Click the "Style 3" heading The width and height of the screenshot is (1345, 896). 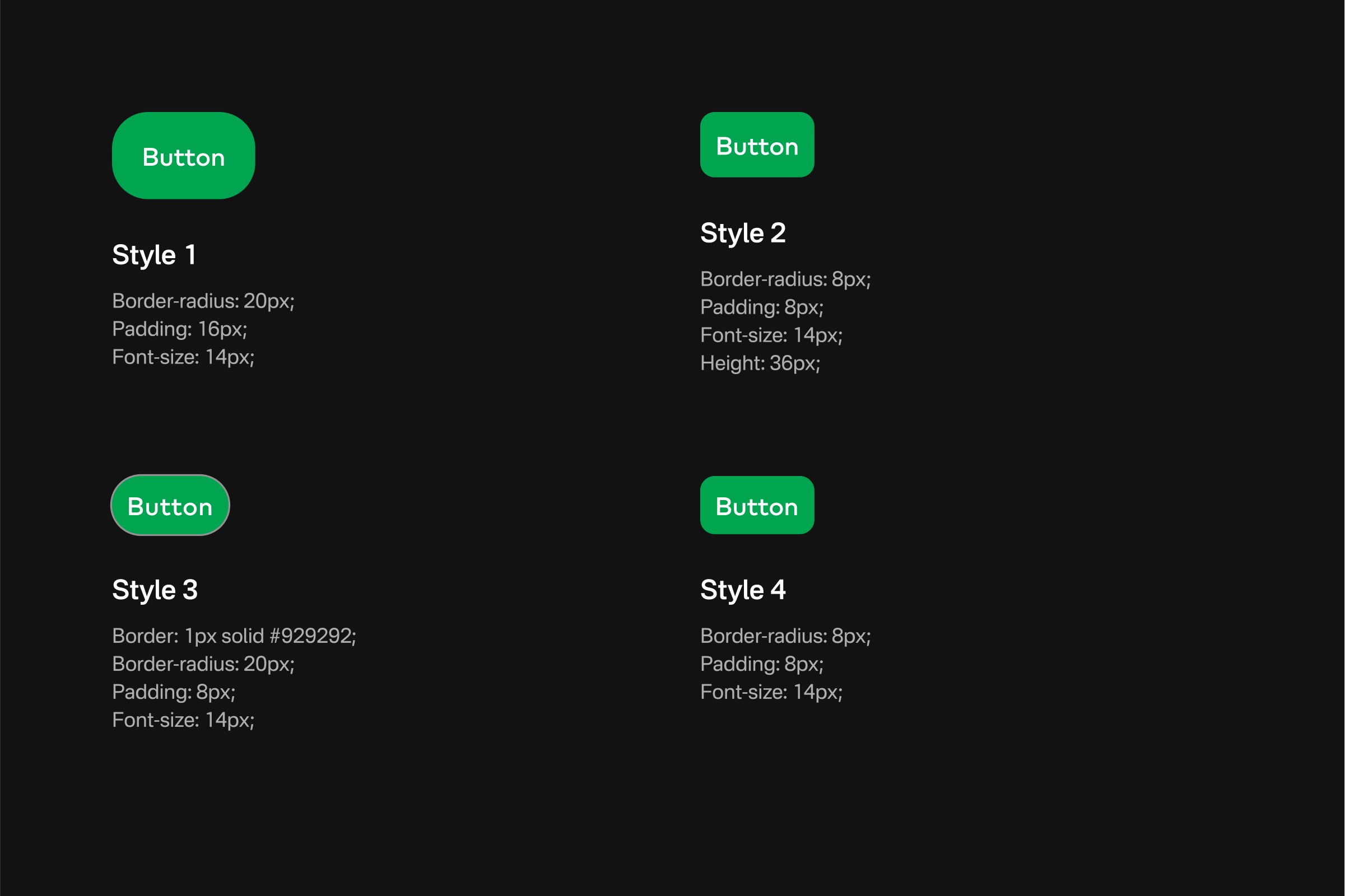[155, 589]
